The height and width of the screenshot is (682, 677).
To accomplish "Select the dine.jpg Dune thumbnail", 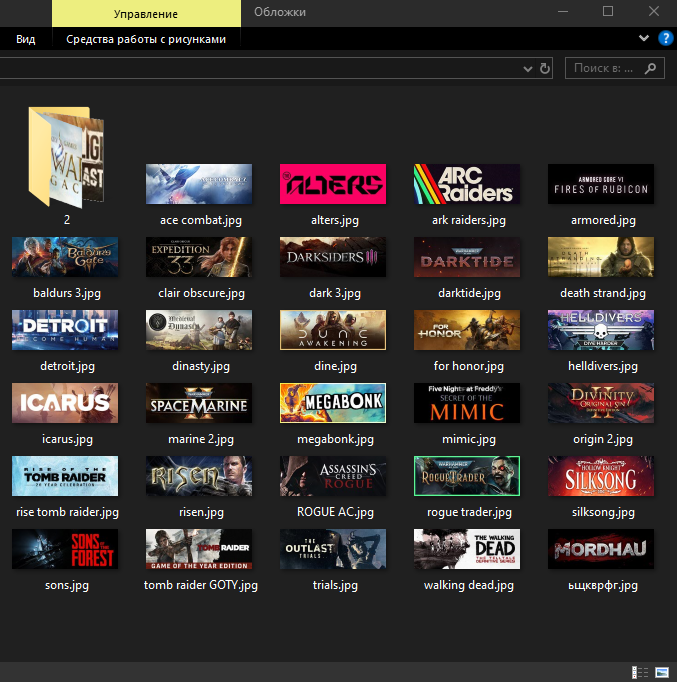I will click(x=333, y=330).
